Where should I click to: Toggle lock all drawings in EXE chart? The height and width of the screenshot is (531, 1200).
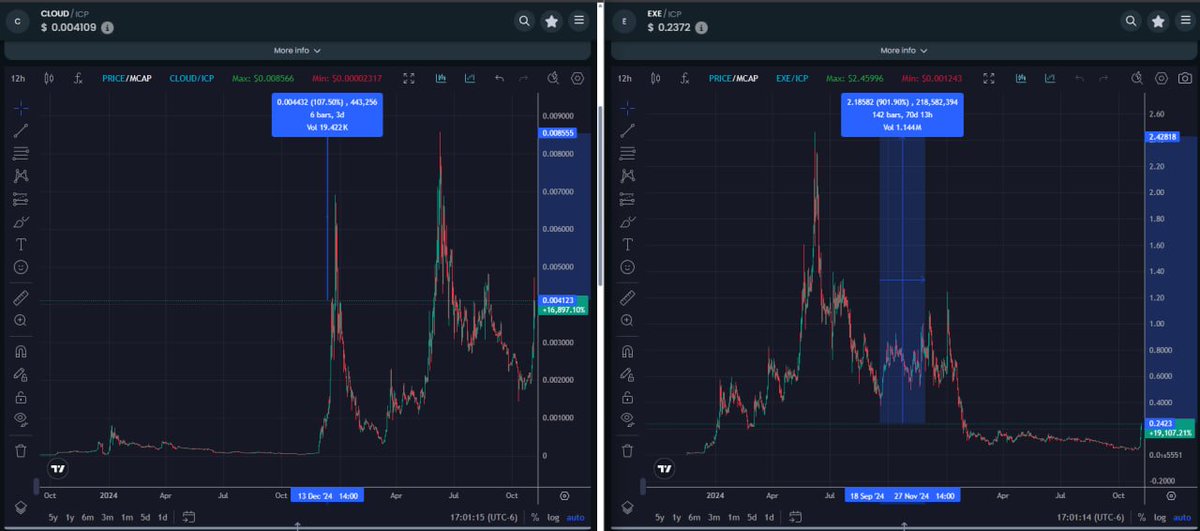pyautogui.click(x=628, y=397)
